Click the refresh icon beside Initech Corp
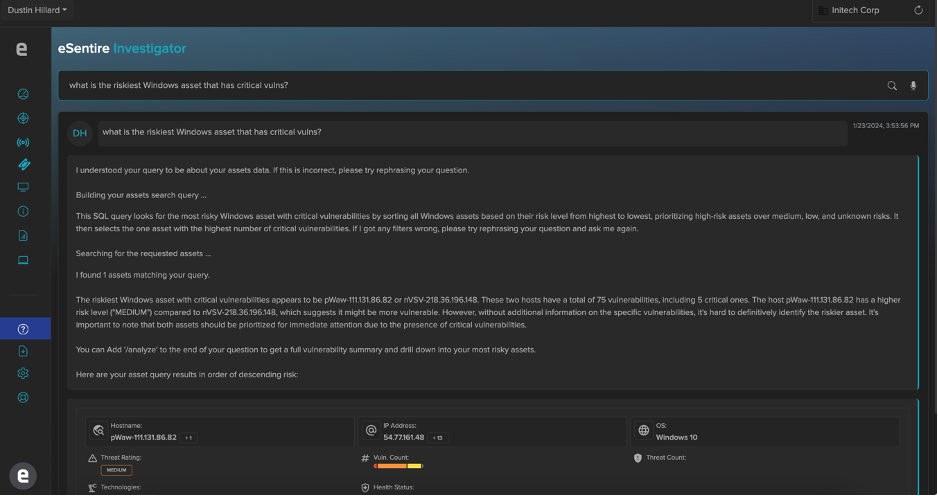938x496 pixels. tap(918, 10)
